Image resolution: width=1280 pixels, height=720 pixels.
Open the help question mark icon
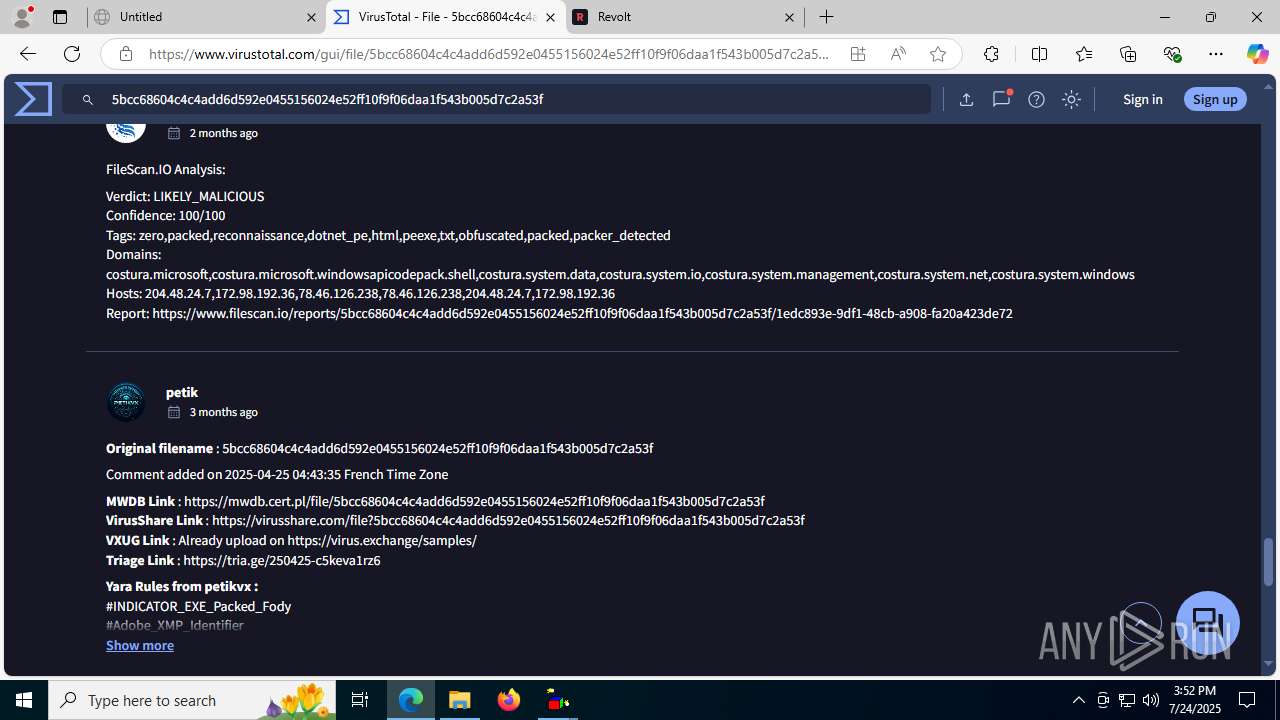(1036, 99)
